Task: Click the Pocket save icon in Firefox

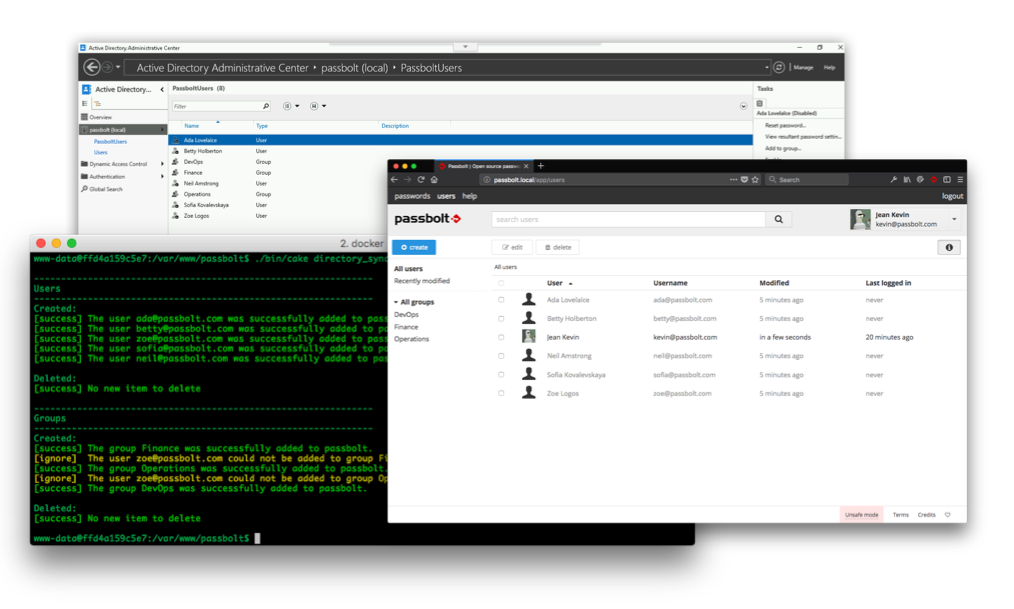Action: click(x=744, y=180)
